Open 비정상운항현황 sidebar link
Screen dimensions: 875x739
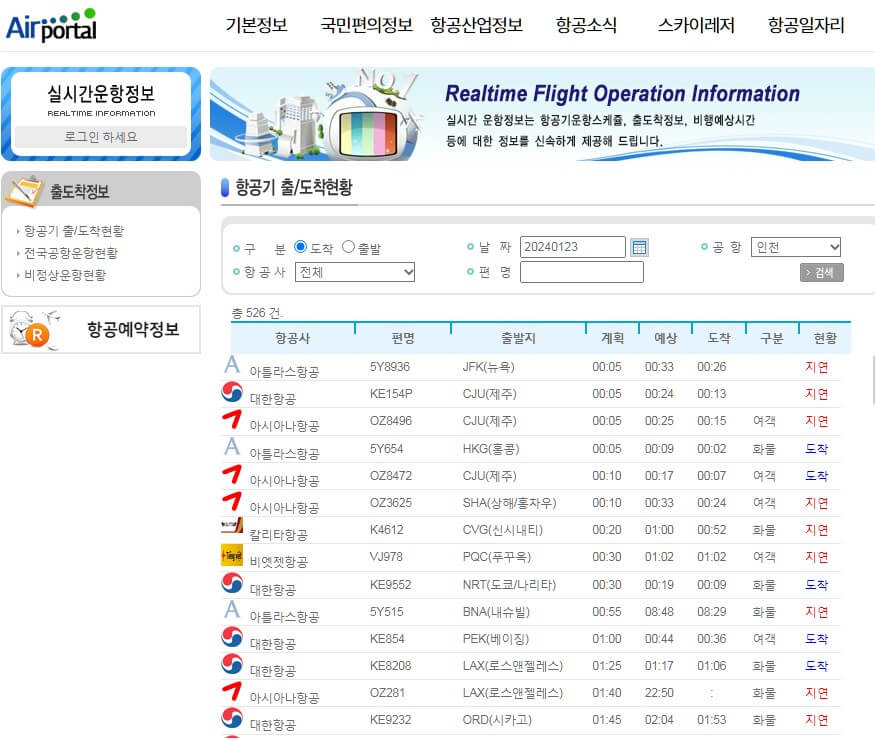coord(65,275)
